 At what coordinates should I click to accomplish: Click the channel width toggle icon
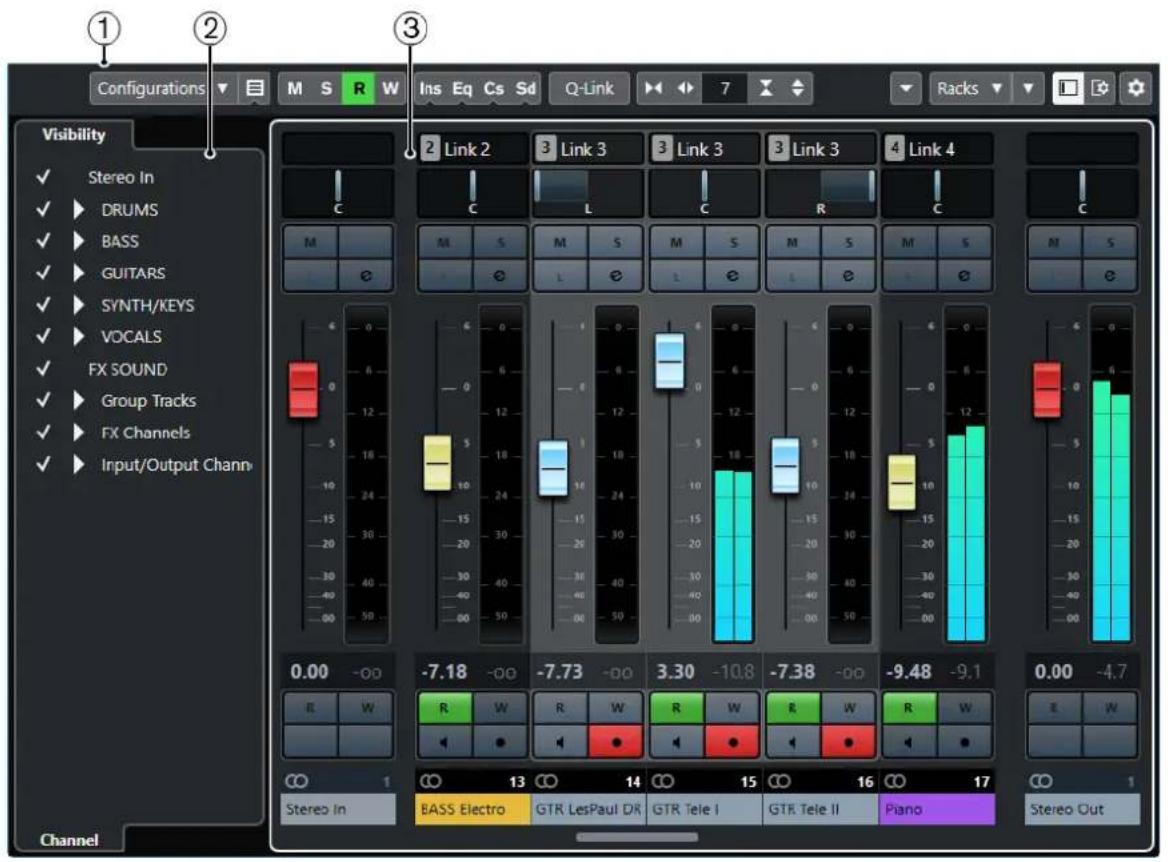pyautogui.click(x=685, y=89)
